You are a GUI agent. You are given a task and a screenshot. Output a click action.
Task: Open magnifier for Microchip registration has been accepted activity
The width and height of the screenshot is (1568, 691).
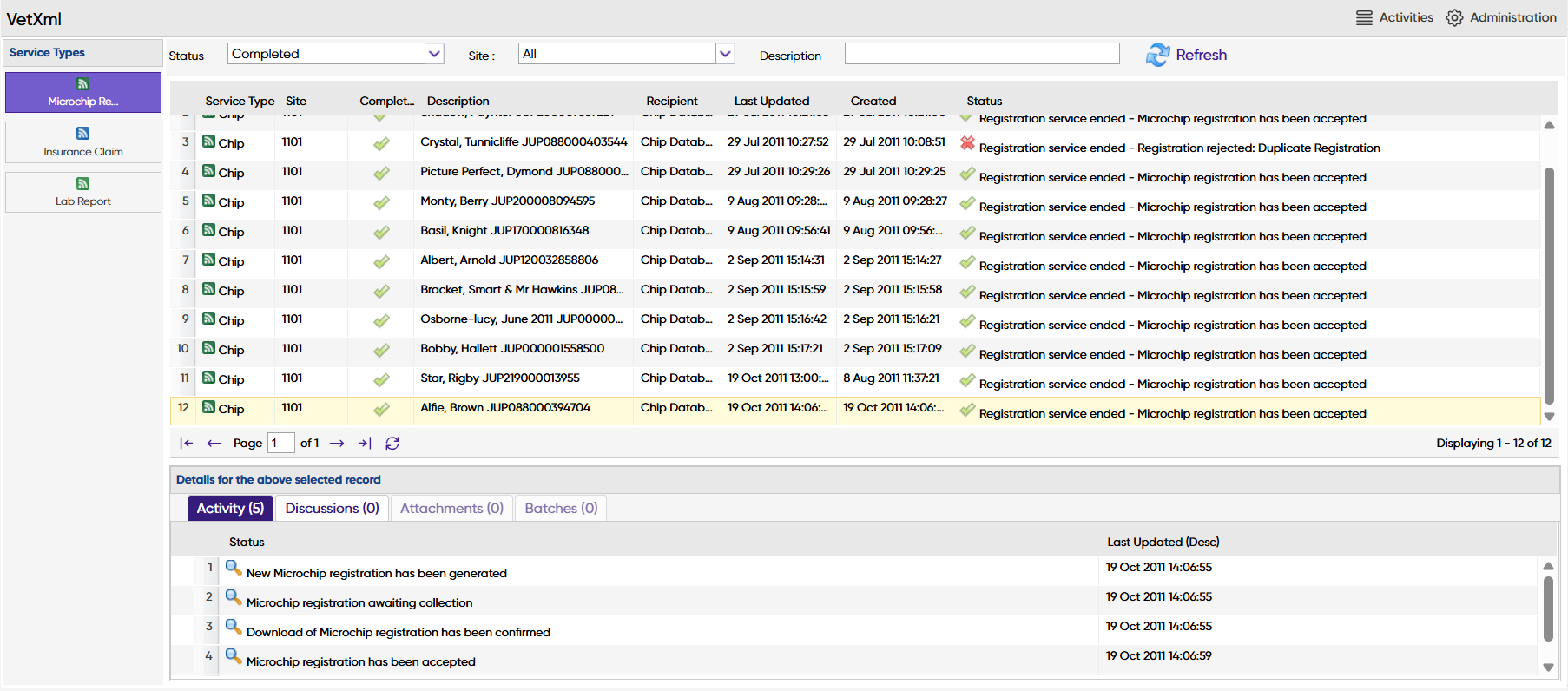coord(234,657)
